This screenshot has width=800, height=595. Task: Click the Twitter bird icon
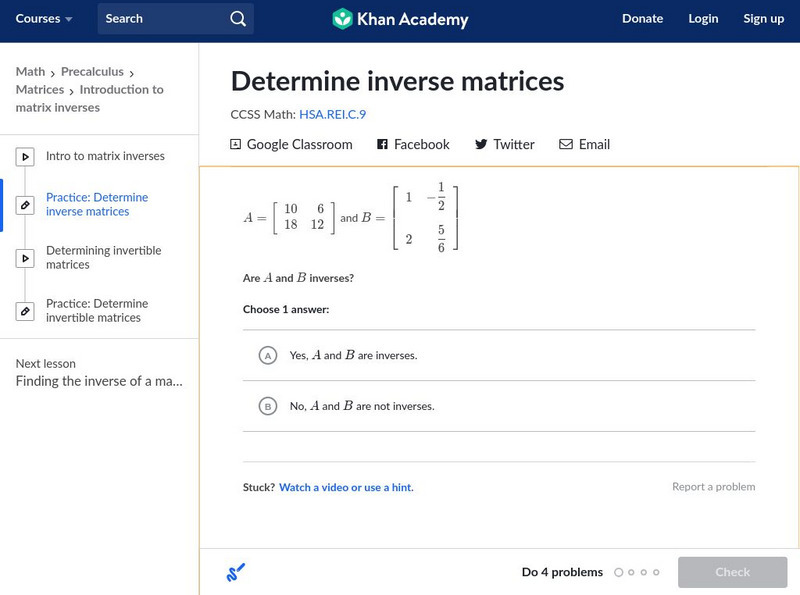coord(481,144)
